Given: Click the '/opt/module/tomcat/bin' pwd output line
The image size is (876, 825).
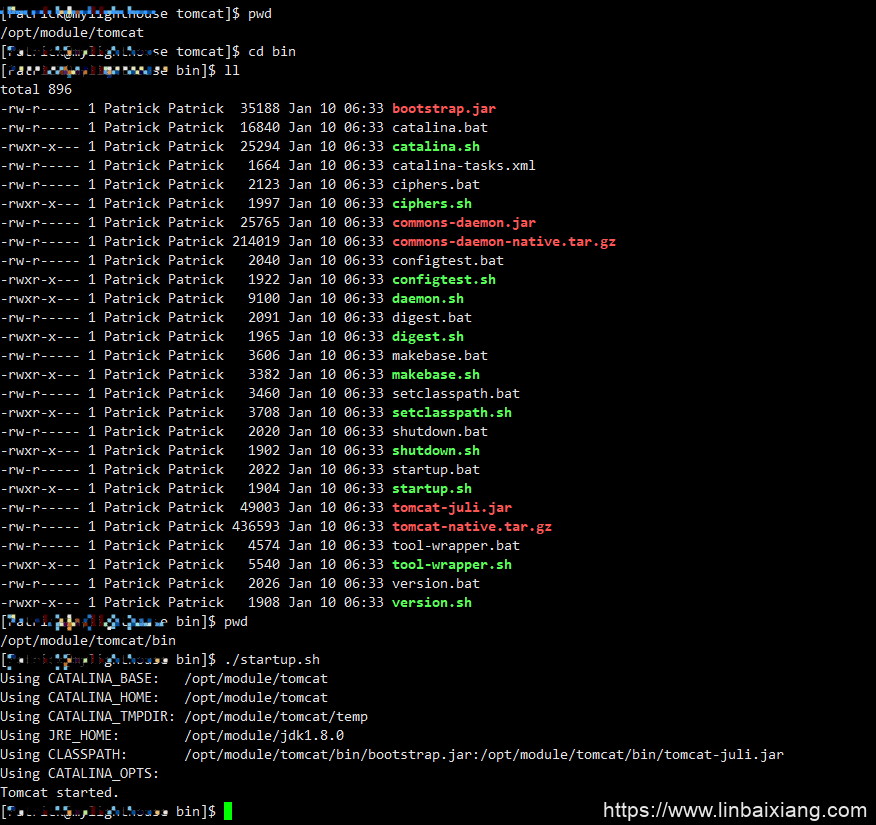Looking at the screenshot, I should (x=88, y=640).
